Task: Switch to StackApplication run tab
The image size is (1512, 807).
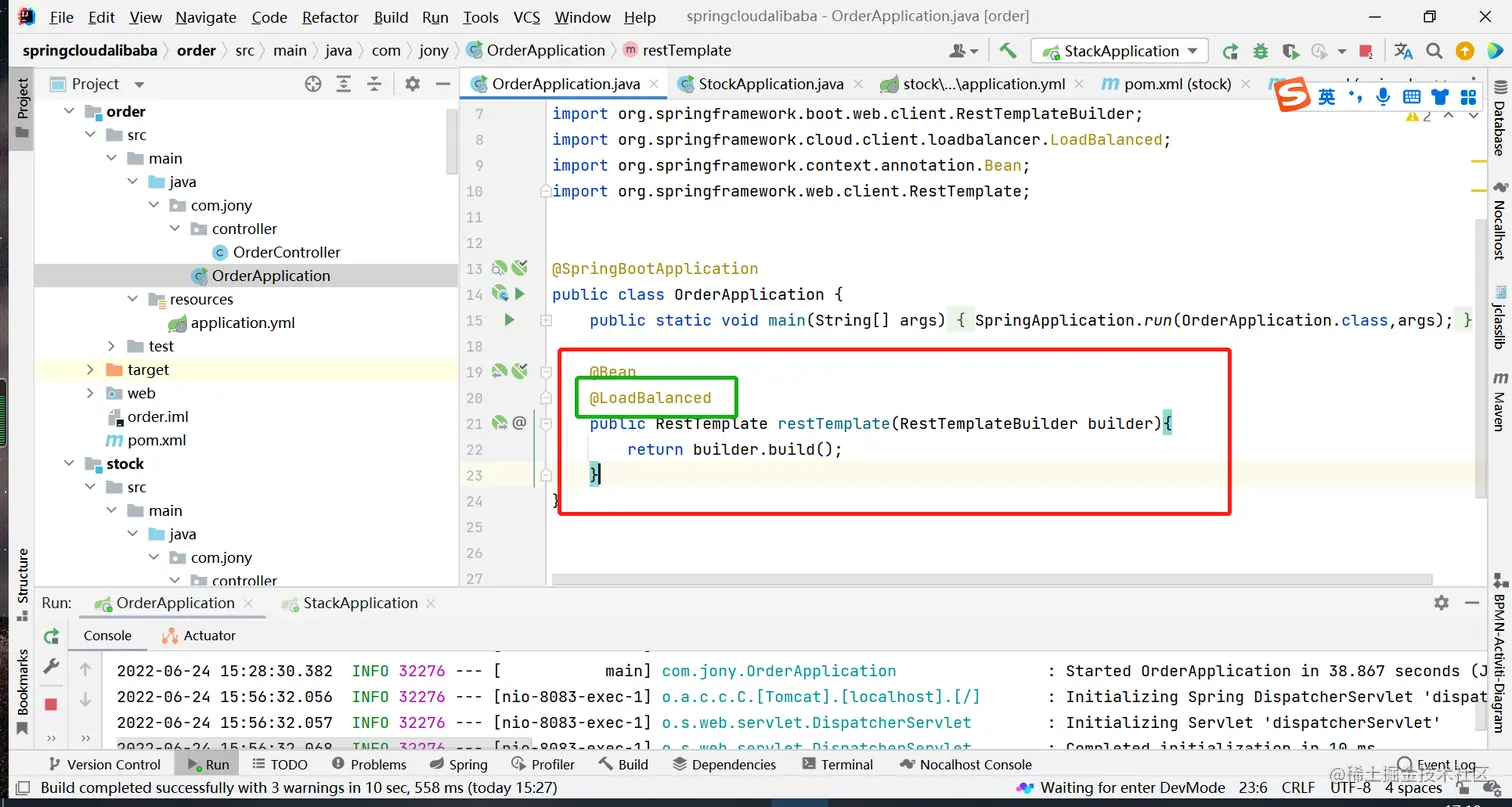Action: pyautogui.click(x=360, y=603)
